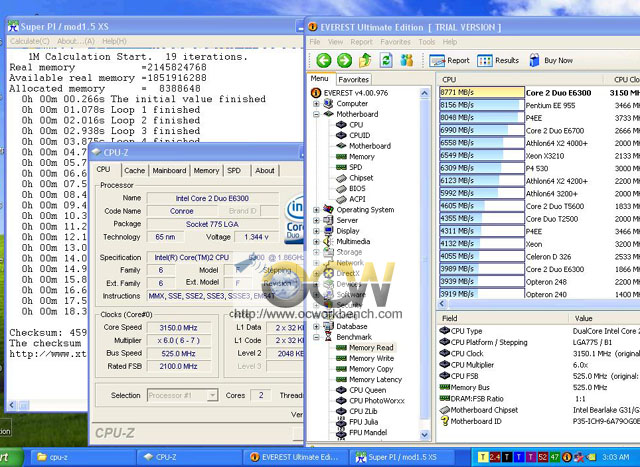Image resolution: width=640 pixels, height=467 pixels.
Task: Switch to Super PI / mod1.5 XS taskbar button
Action: tap(402, 457)
